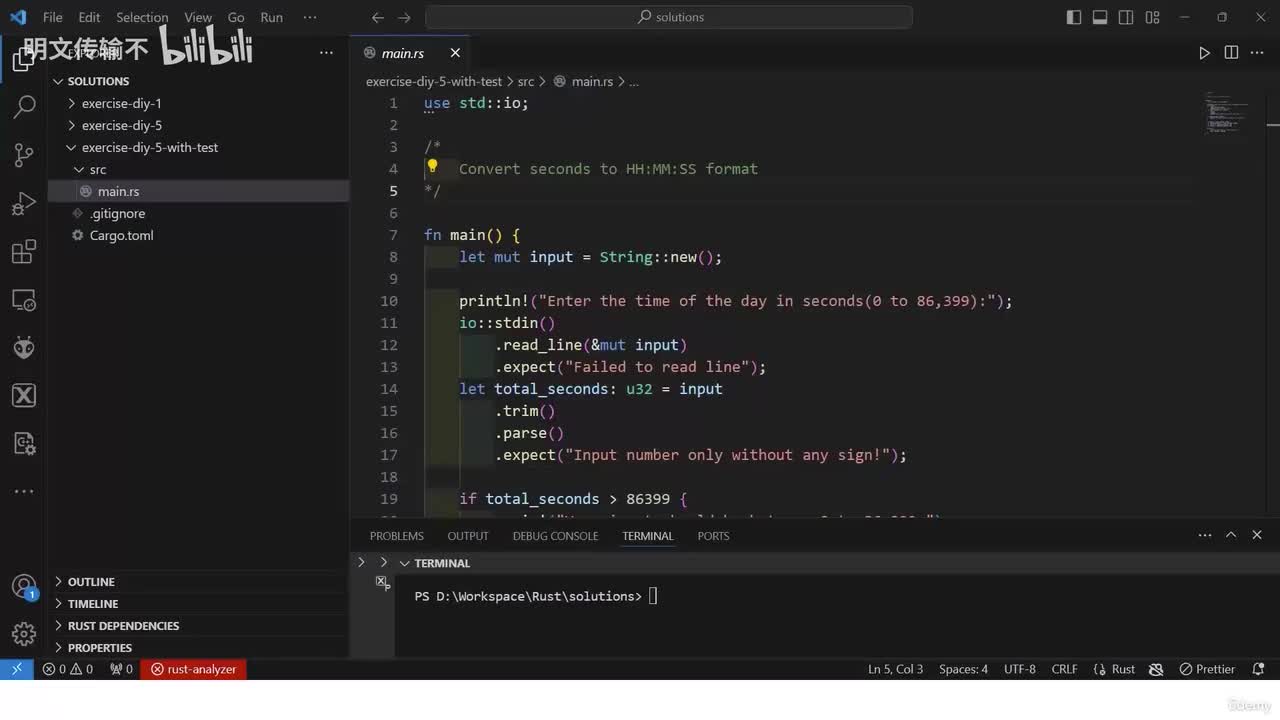
Task: Click the Run file play button
Action: click(1204, 53)
